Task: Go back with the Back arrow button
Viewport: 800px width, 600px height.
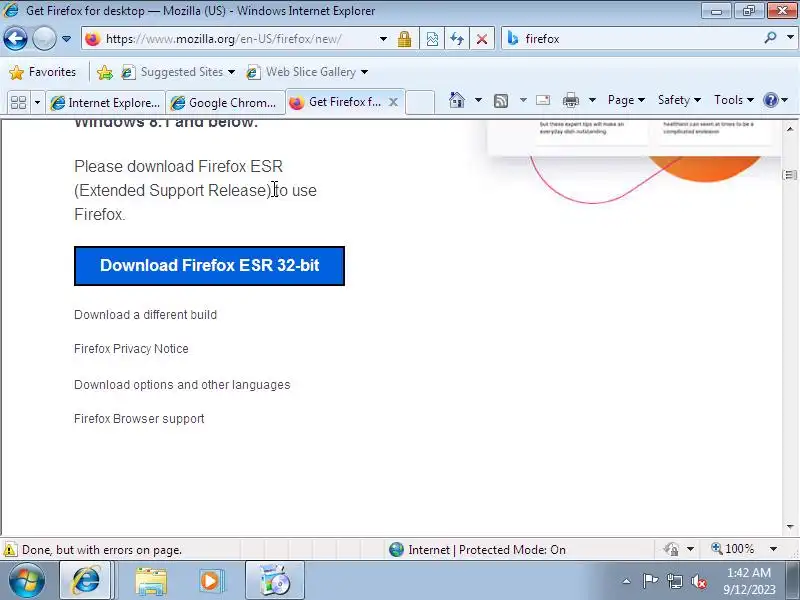Action: pos(15,39)
